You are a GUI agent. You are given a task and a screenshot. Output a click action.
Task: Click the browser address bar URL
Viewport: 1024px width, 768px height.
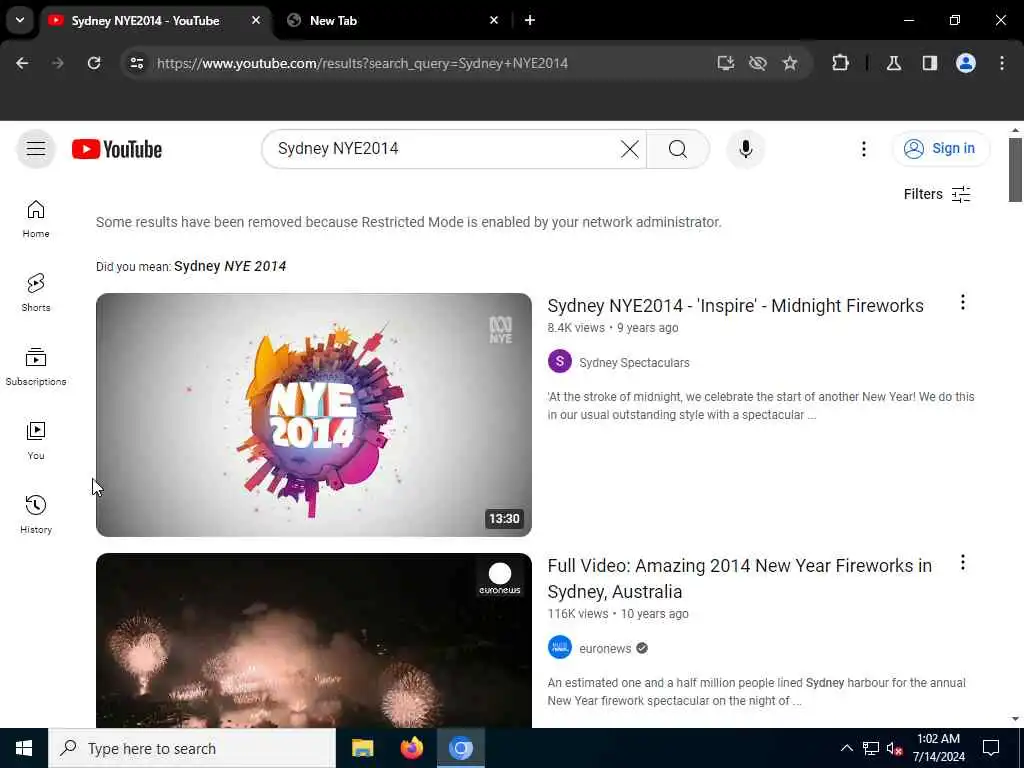tap(362, 63)
